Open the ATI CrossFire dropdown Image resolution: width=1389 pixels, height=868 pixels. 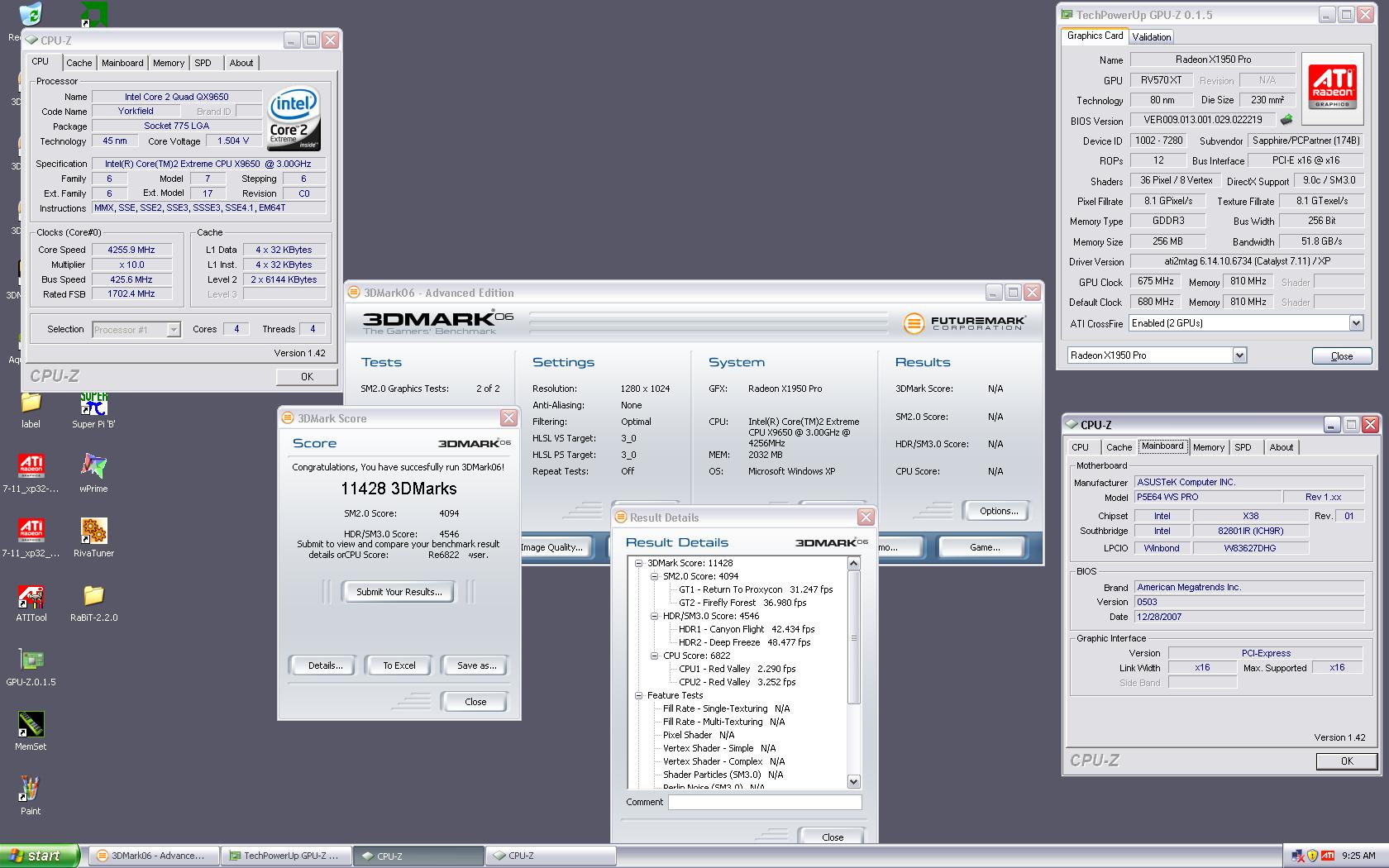(1356, 323)
